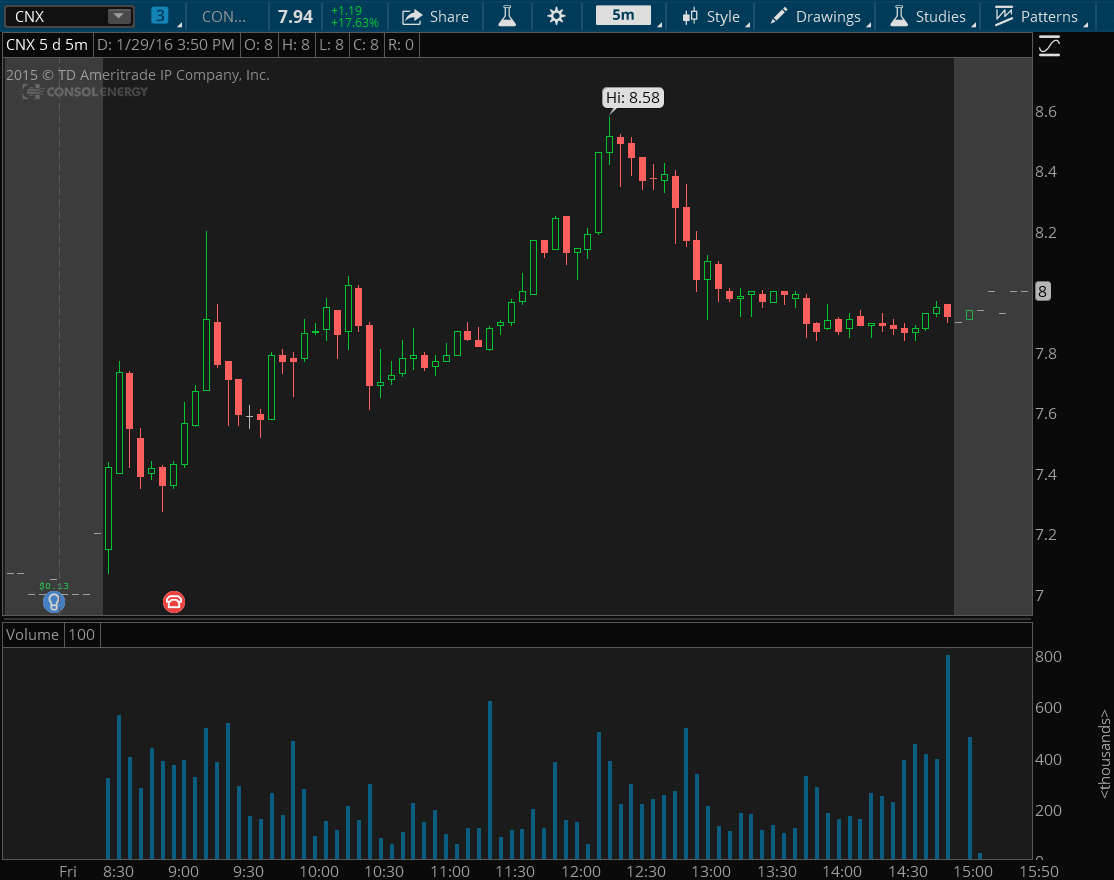This screenshot has height=880, width=1114.
Task: Click the candlestick Style icon
Action: (690, 16)
